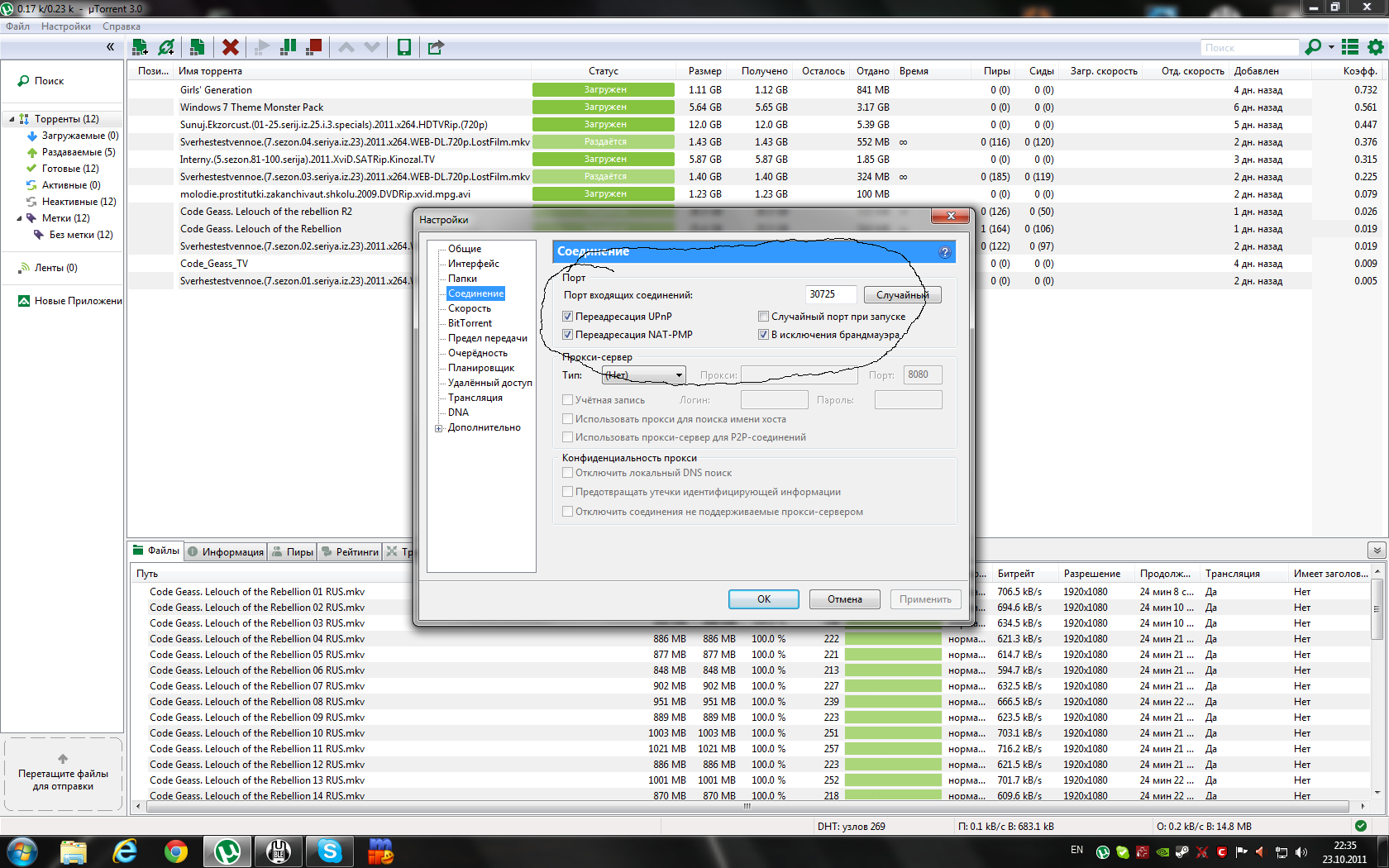Screen dimensions: 1389x868
Task: Click the red X Remove torrent icon
Action: click(231, 47)
